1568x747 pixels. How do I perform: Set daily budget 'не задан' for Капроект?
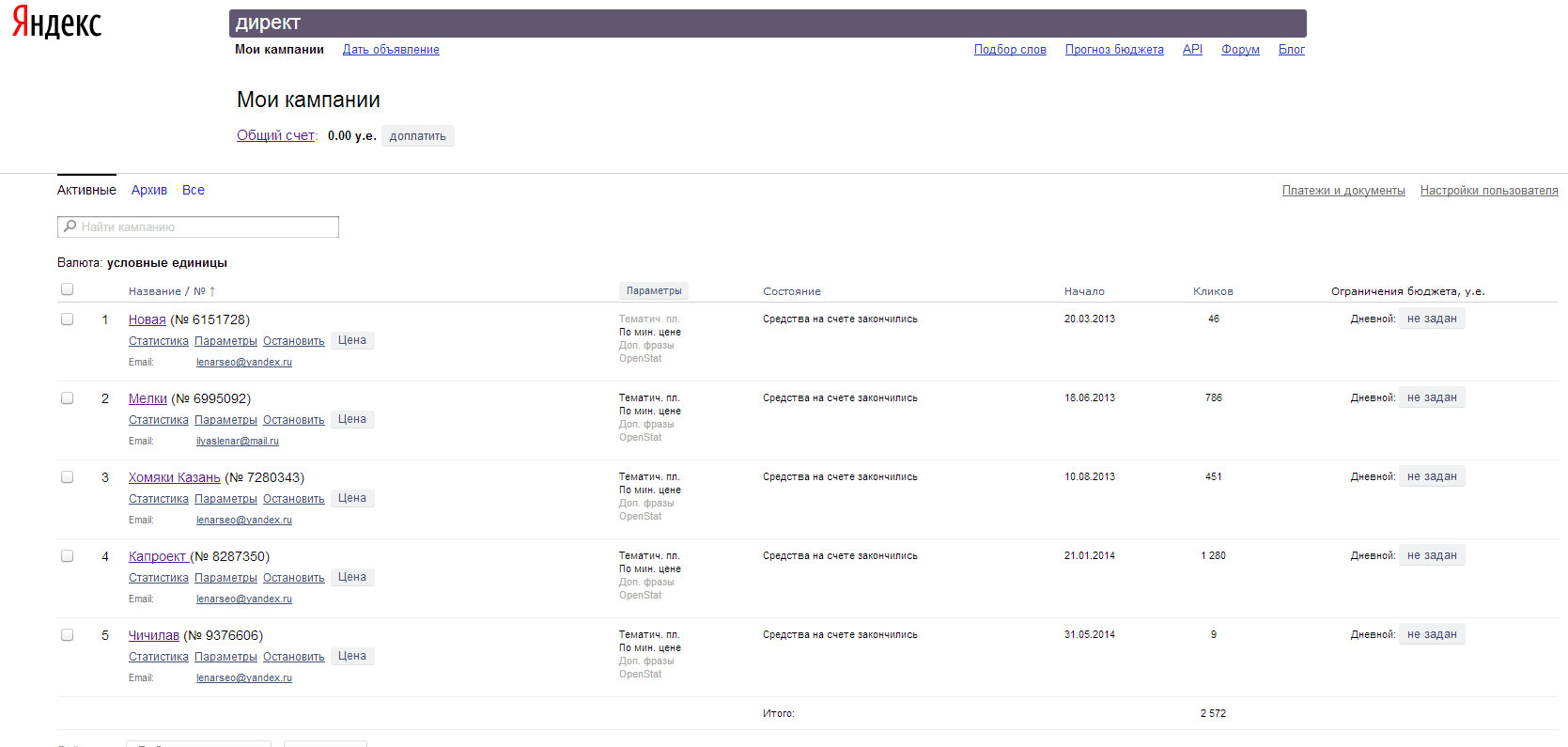[x=1432, y=555]
